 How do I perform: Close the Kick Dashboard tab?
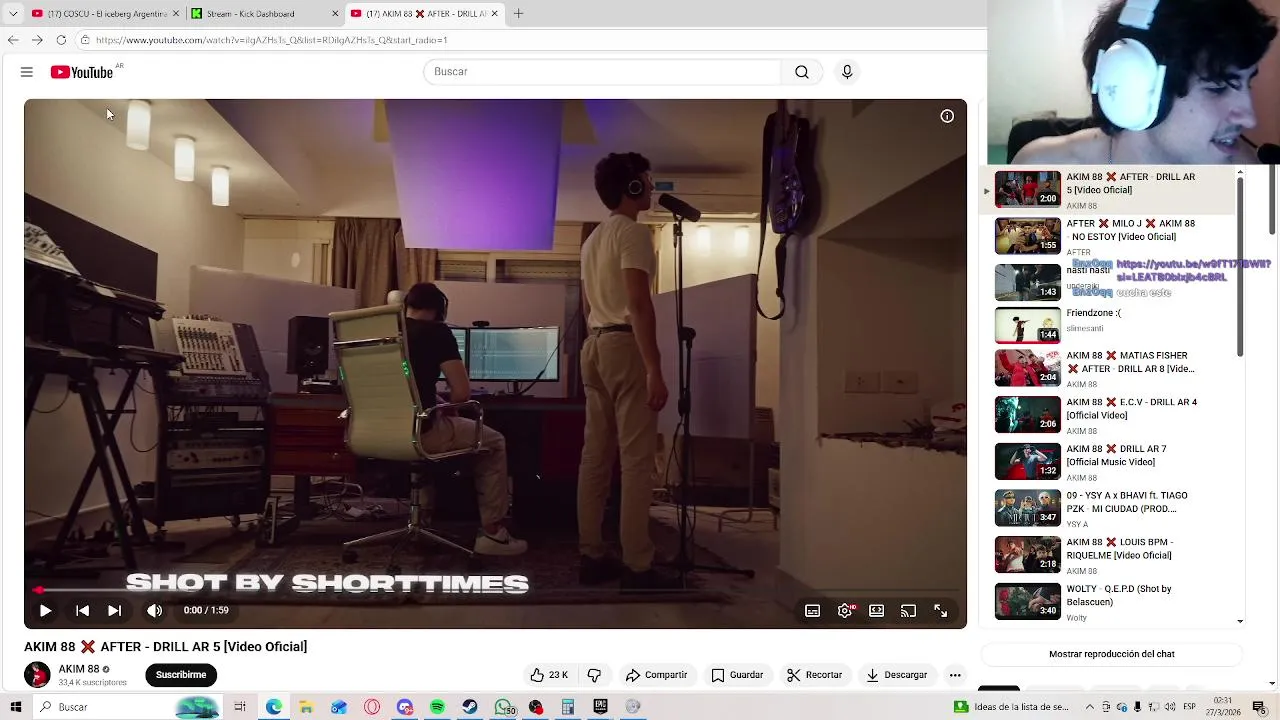[x=335, y=14]
